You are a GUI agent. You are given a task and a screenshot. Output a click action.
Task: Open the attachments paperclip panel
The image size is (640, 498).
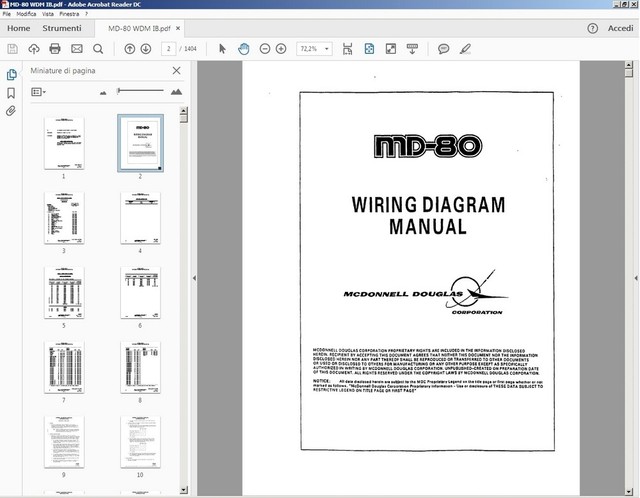click(11, 111)
